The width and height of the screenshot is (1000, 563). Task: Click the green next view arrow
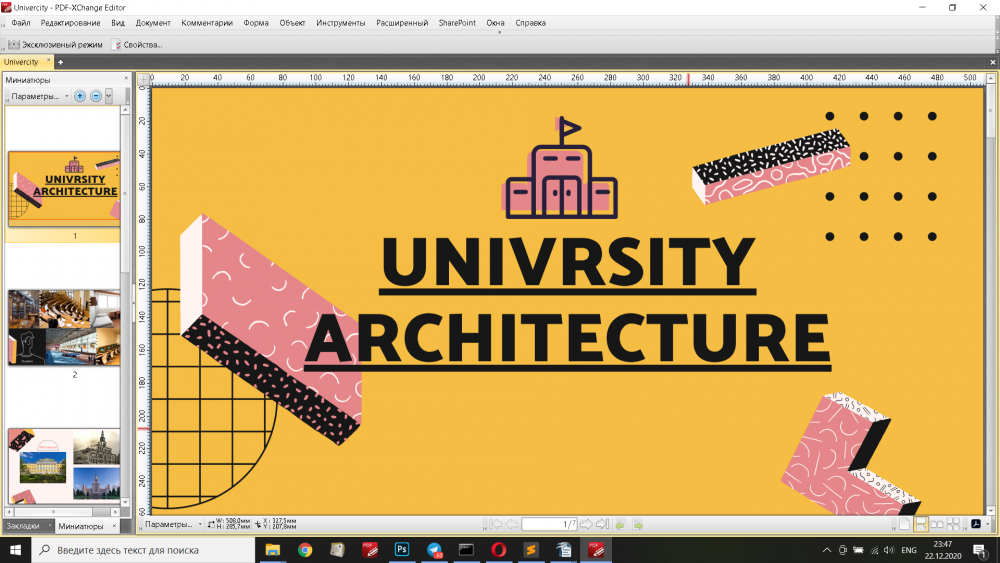coord(638,524)
